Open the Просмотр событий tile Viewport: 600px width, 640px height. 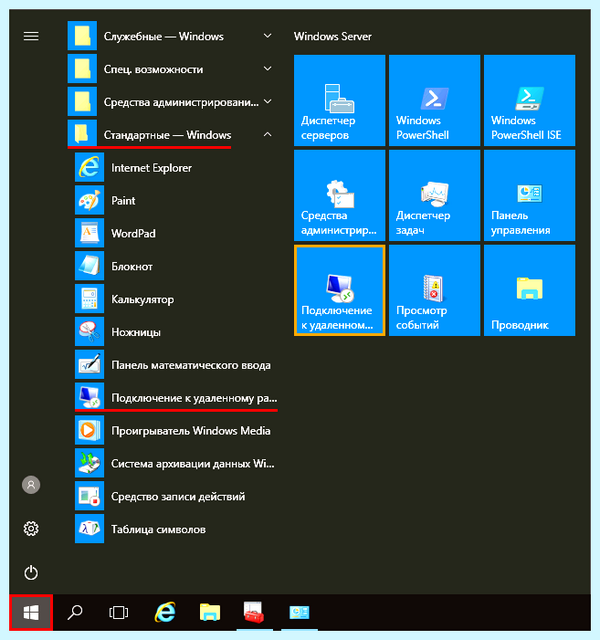435,291
